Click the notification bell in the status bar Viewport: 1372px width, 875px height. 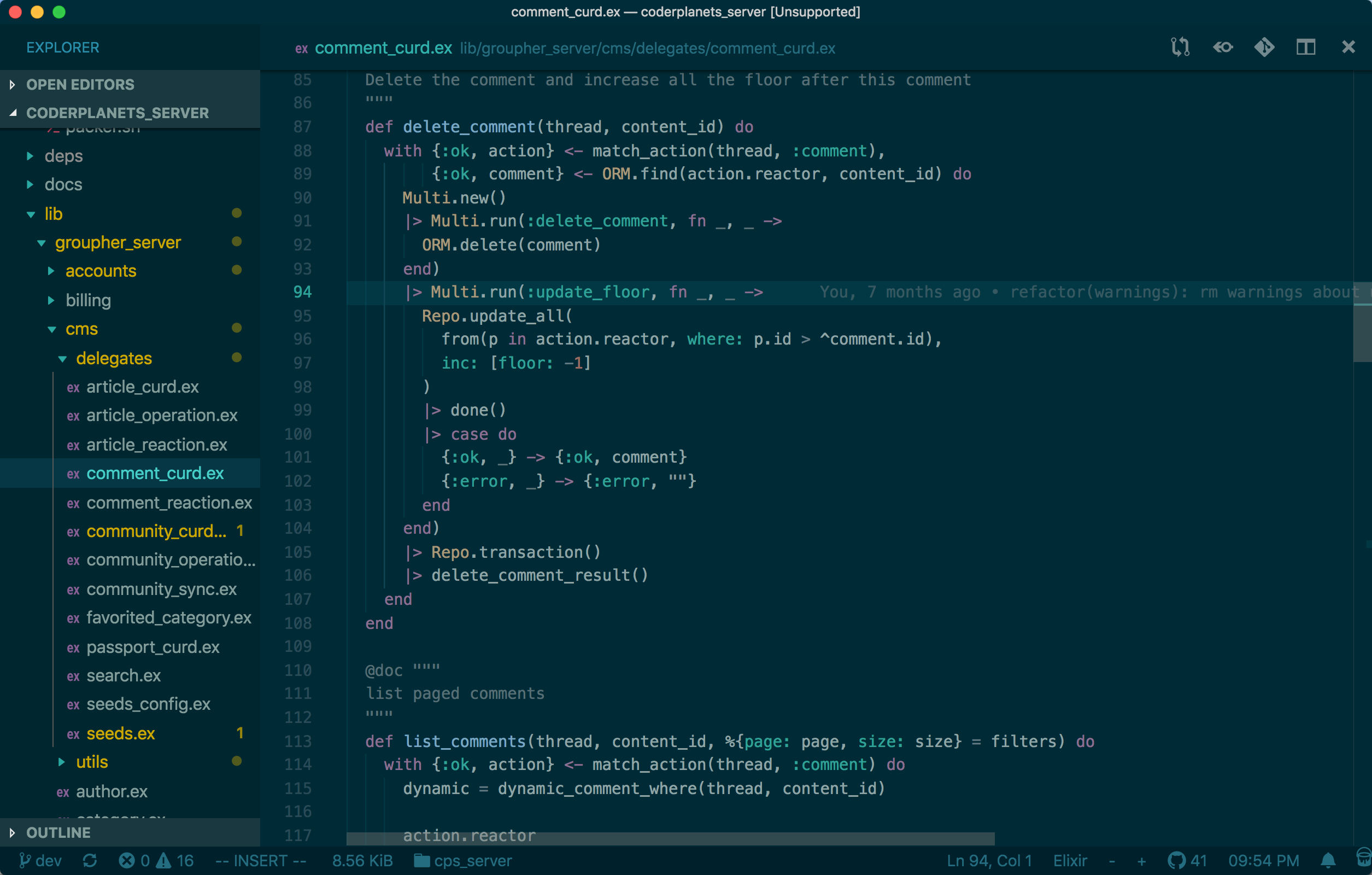click(x=1328, y=861)
